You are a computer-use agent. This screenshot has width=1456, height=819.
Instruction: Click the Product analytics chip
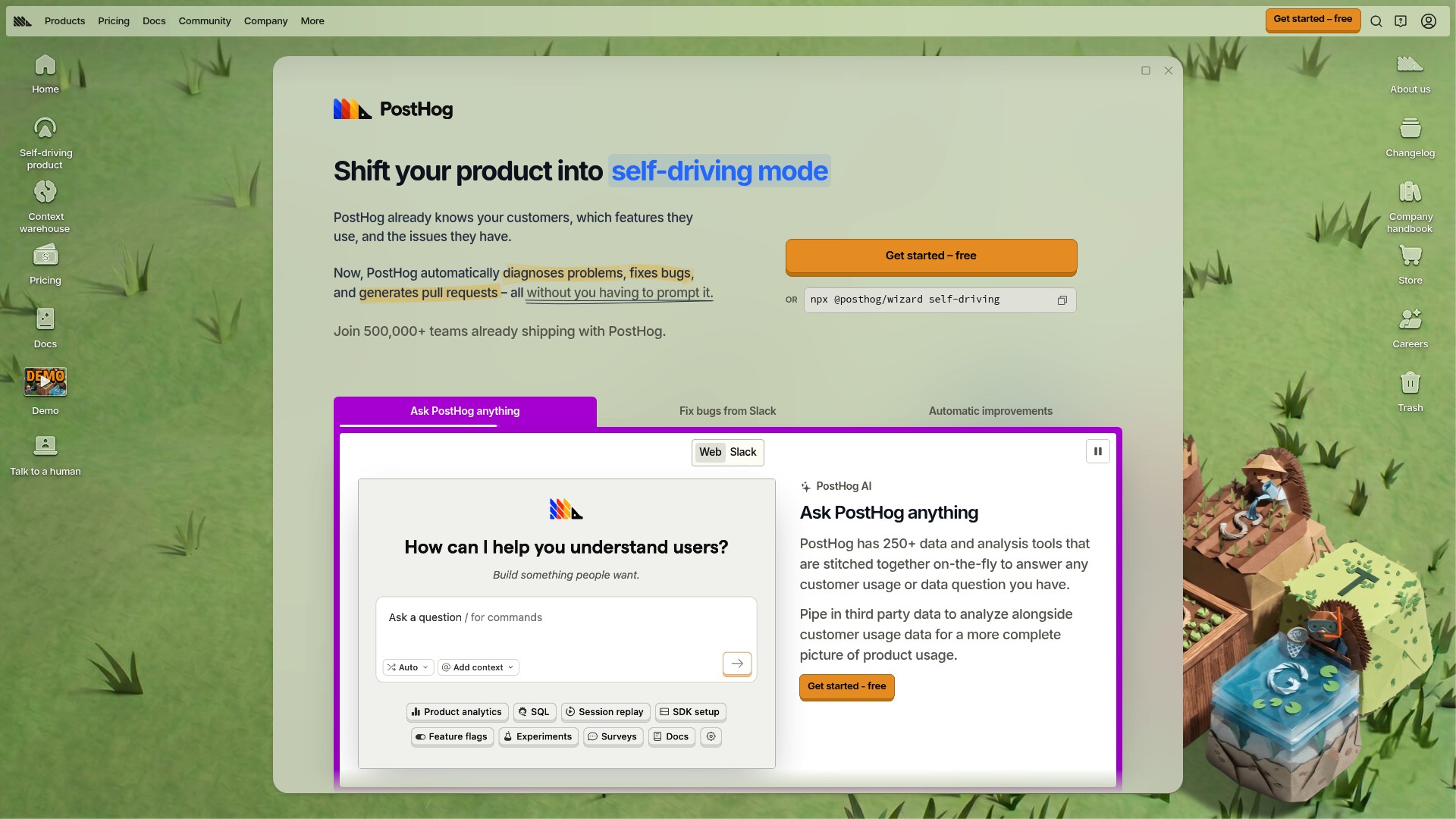457,712
